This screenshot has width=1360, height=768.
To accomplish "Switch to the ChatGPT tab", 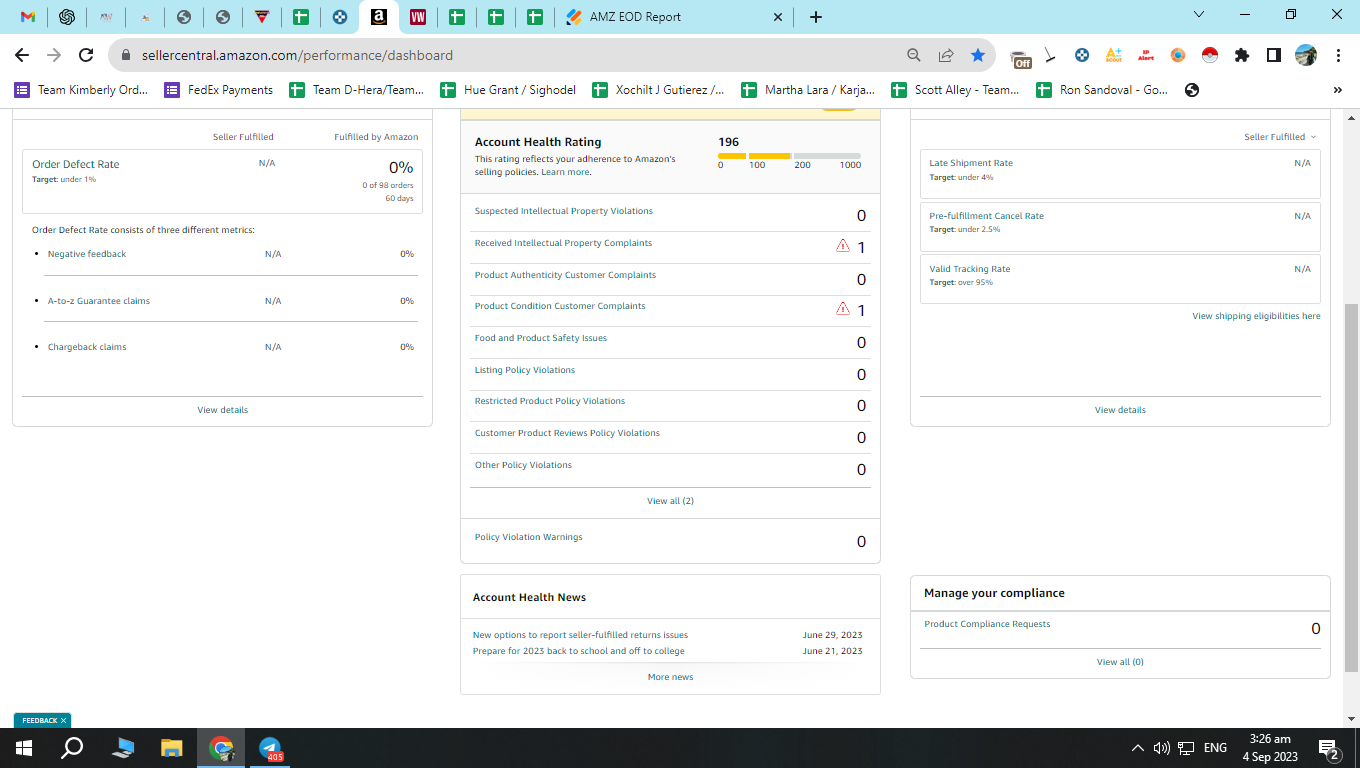I will tap(67, 17).
